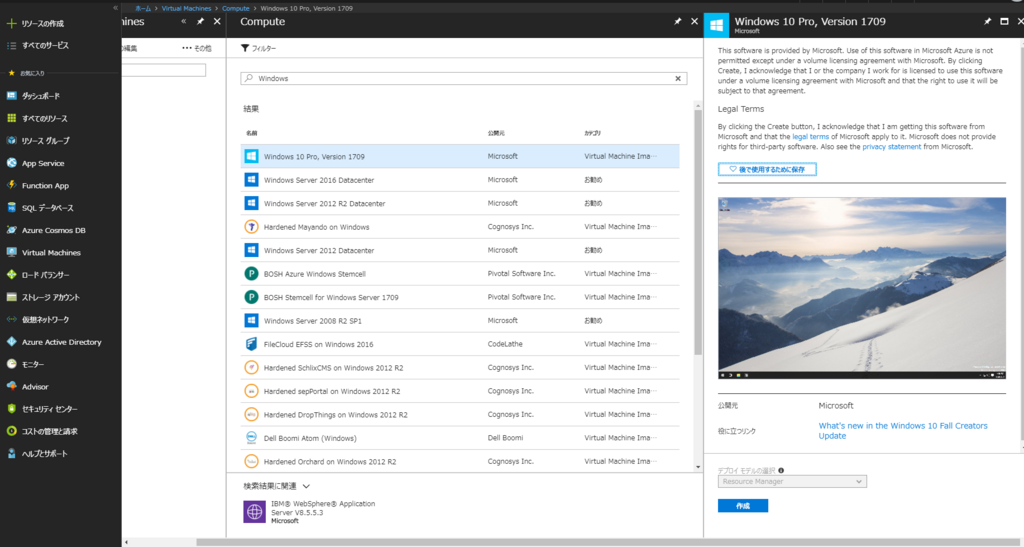1024x547 pixels.
Task: Open Azure Cosmos DB in sidebar
Action: coord(54,230)
